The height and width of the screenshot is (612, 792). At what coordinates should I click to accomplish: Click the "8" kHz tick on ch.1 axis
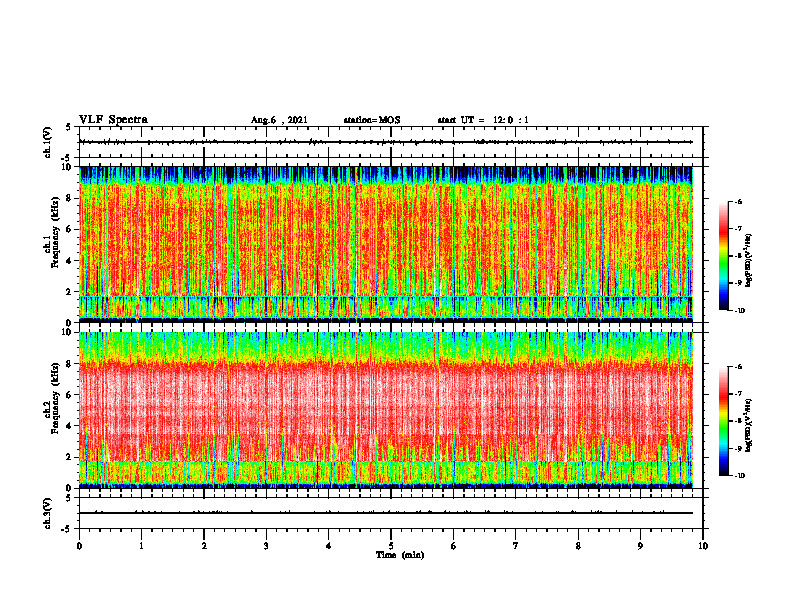[69, 198]
